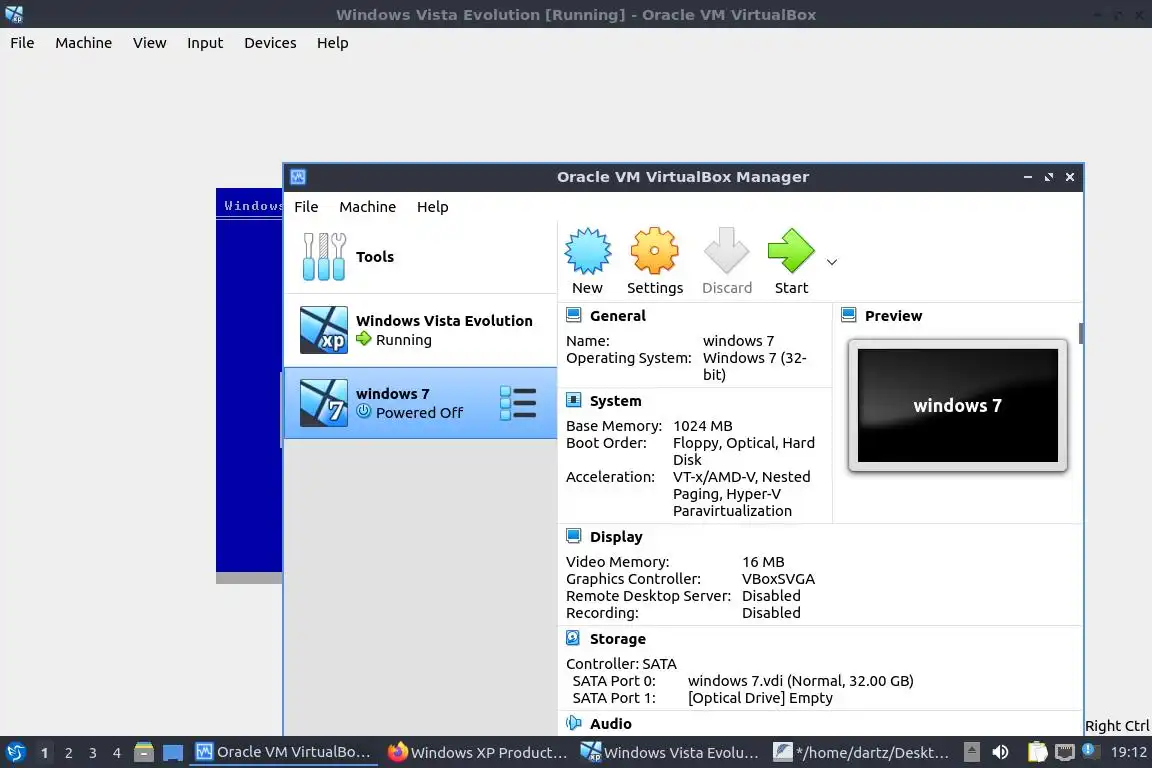Screen dimensions: 1152x768
Task: Click the Preview section heading
Action: click(893, 316)
